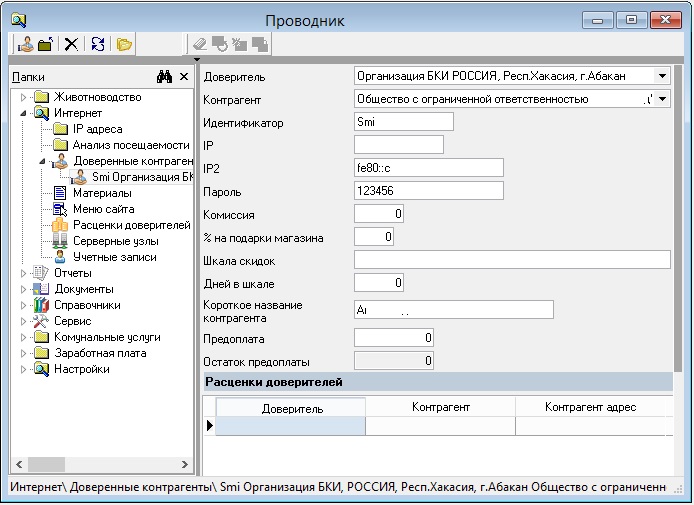Click the empty IP input field
The width and height of the screenshot is (694, 505).
point(399,145)
